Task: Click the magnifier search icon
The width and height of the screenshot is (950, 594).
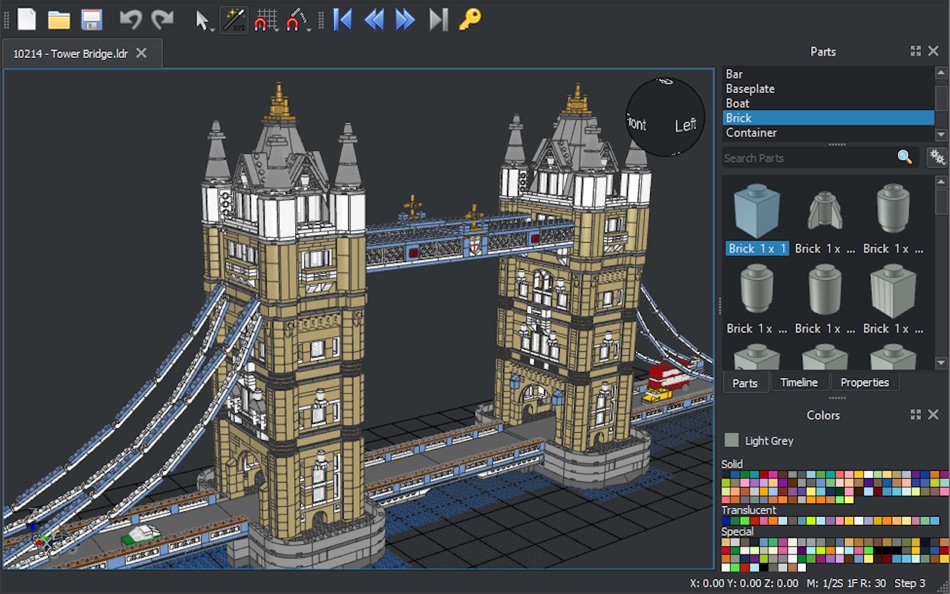Action: click(905, 158)
